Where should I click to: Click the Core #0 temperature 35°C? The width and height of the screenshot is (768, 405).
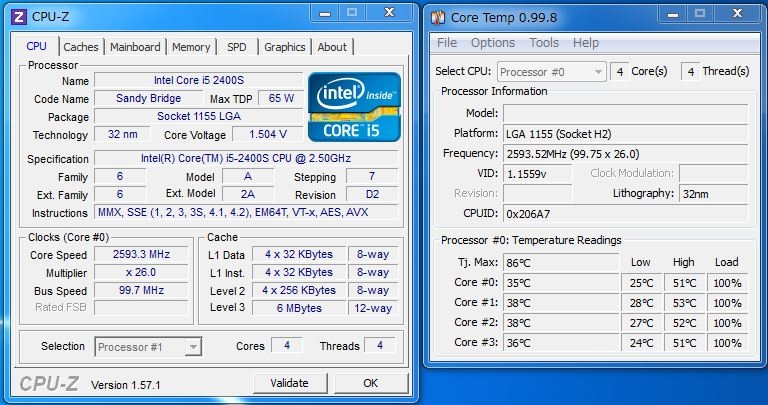[561, 283]
